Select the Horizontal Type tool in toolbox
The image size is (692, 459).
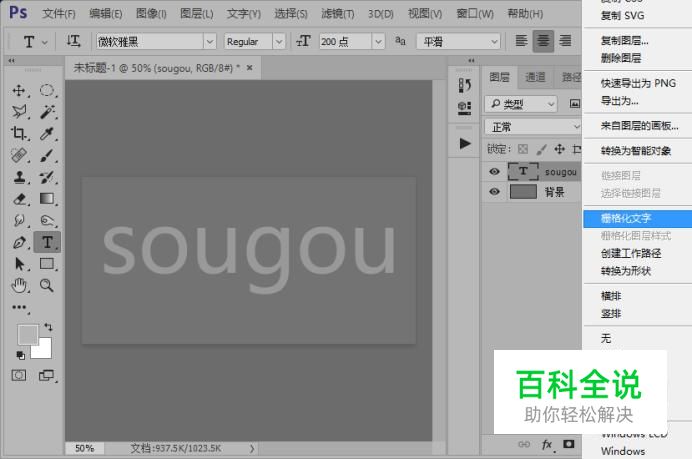click(x=47, y=242)
